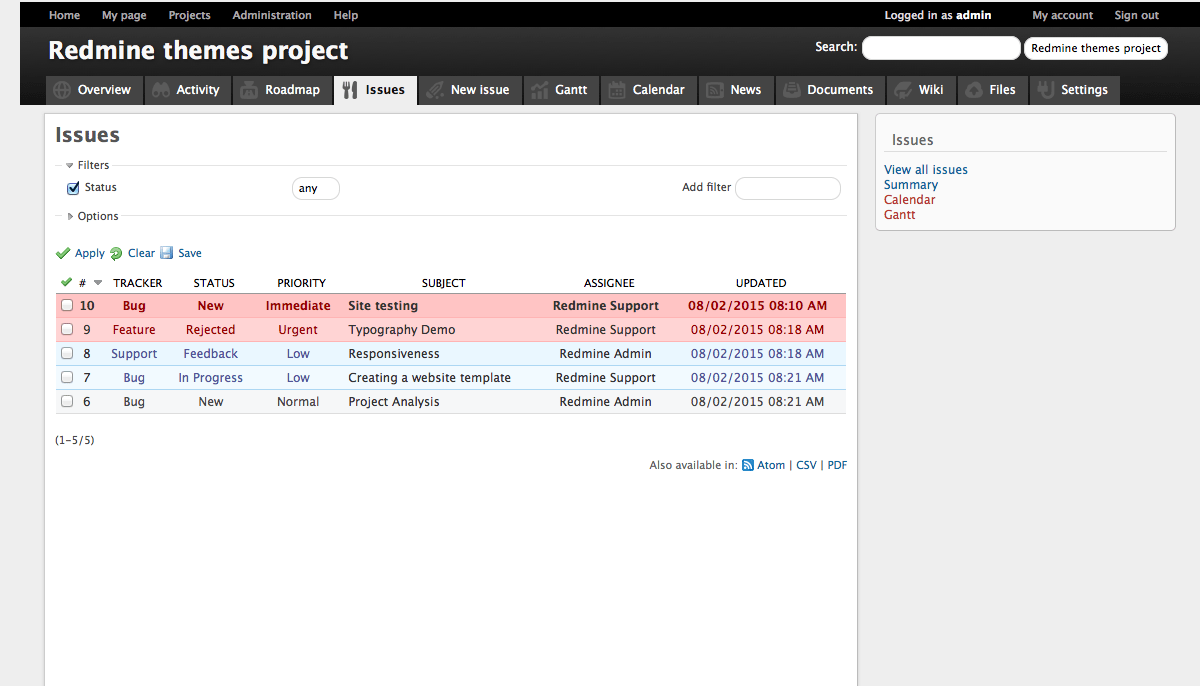Click the 'Redmine themes project' header title
The height and width of the screenshot is (686, 1200).
tap(199, 50)
